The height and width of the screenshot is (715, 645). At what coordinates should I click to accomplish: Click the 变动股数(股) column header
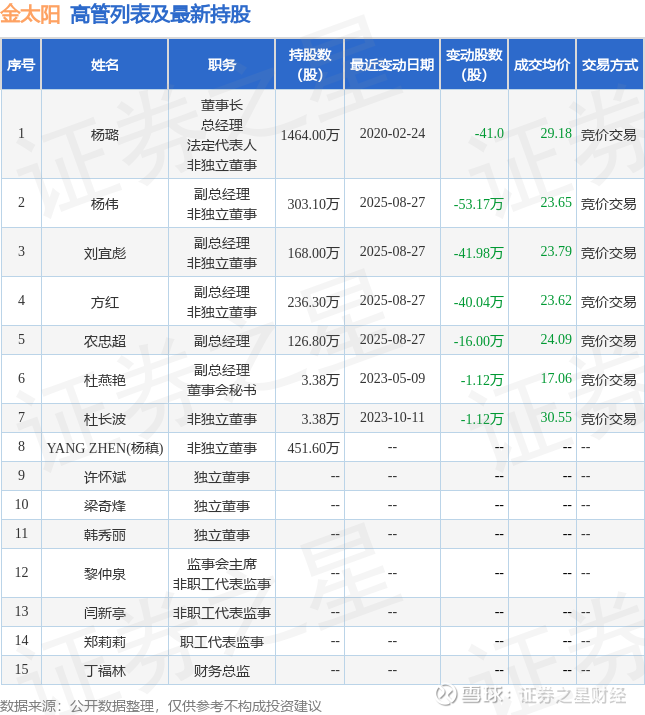point(474,64)
